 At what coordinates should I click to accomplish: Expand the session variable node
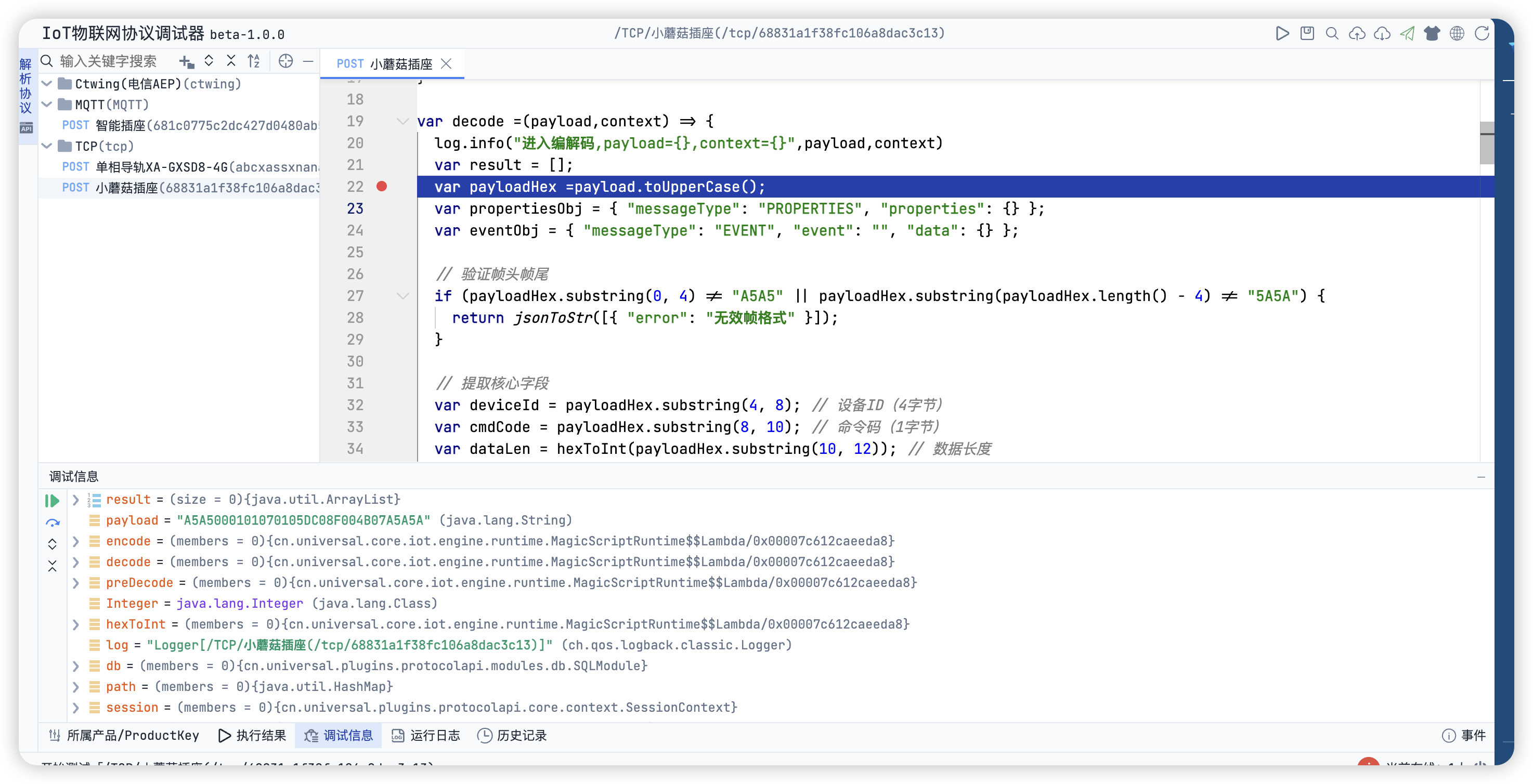point(75,707)
